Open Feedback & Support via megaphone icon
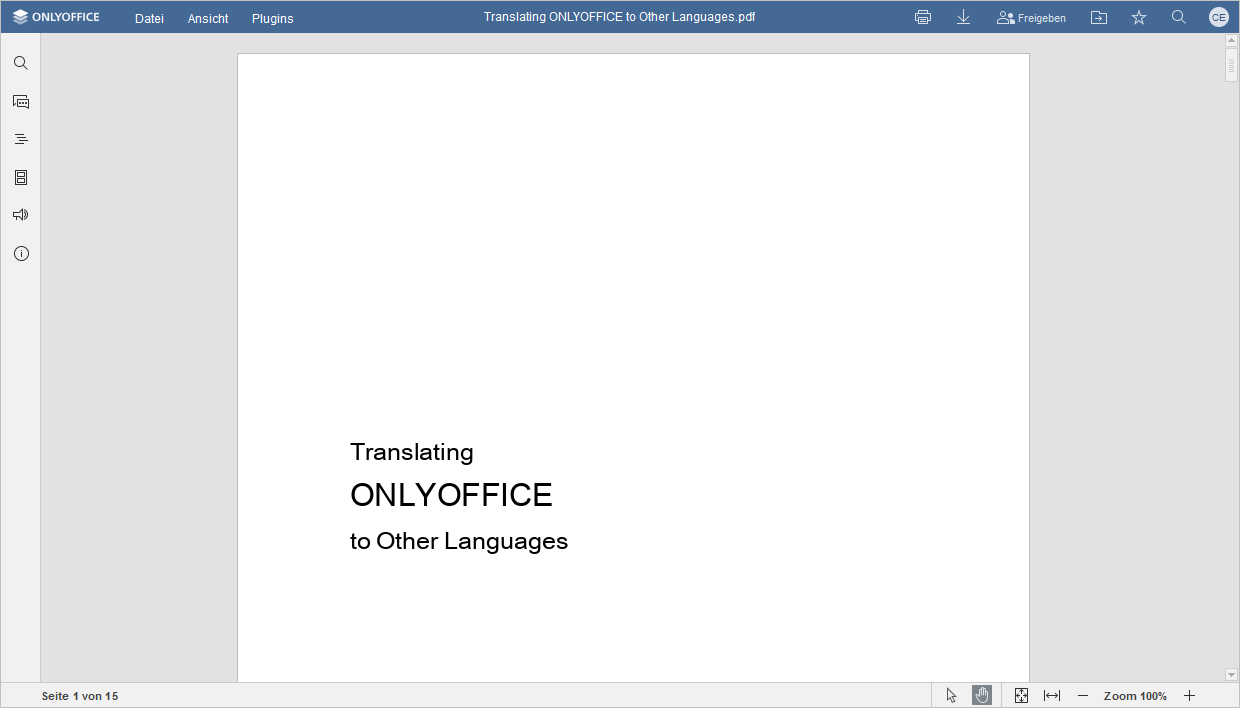 pos(20,214)
